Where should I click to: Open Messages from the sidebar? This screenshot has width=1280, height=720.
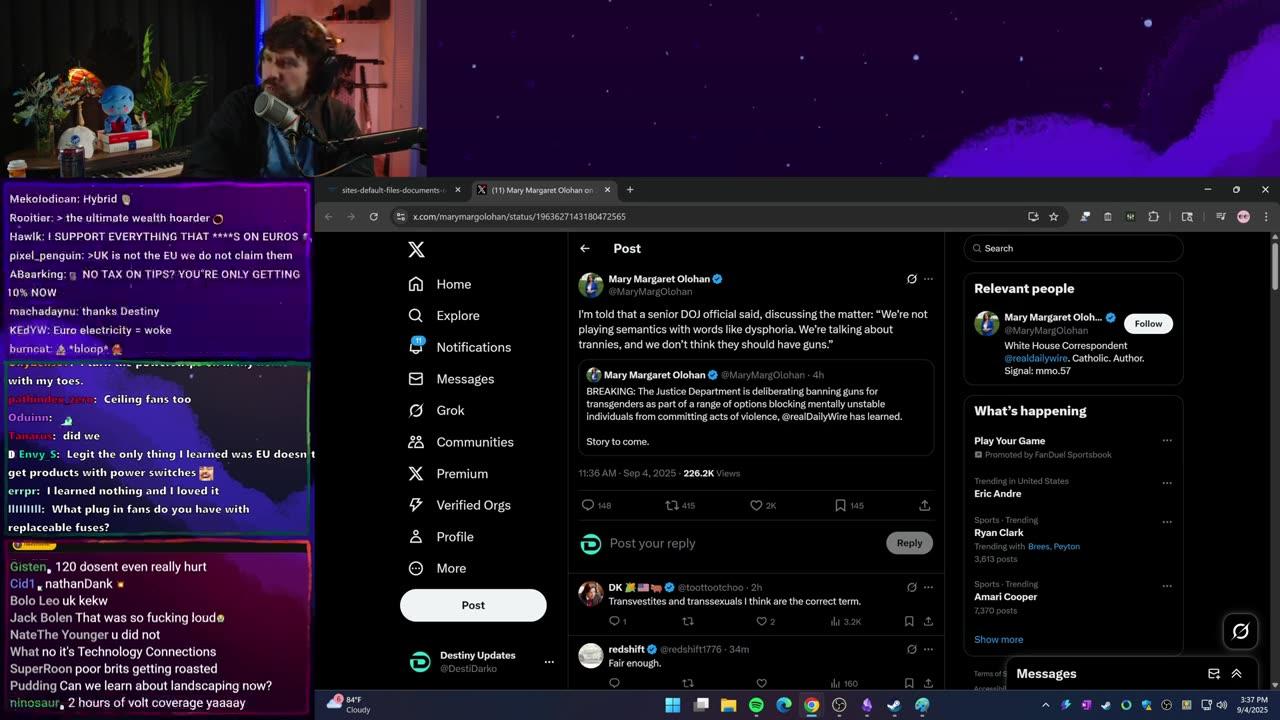click(x=452, y=379)
